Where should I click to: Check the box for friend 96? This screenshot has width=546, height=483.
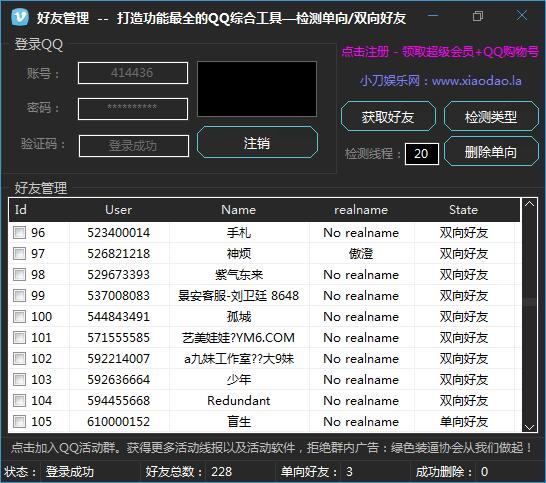coord(20,232)
